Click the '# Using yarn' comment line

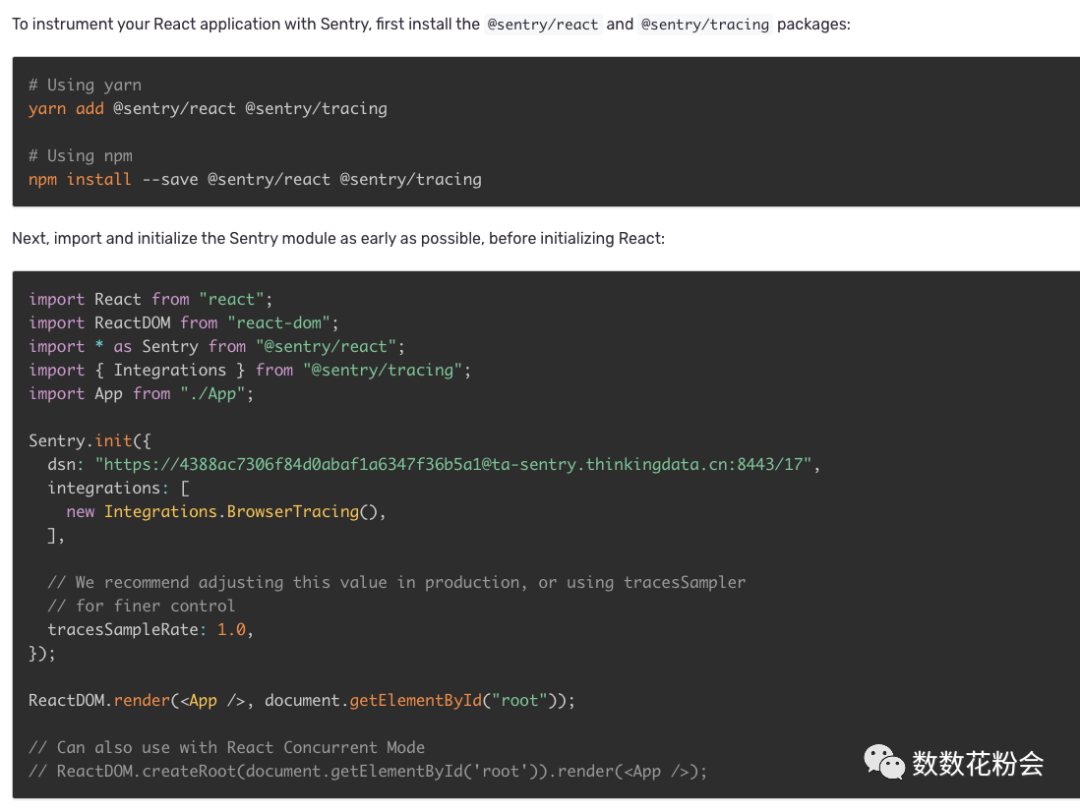(x=85, y=85)
